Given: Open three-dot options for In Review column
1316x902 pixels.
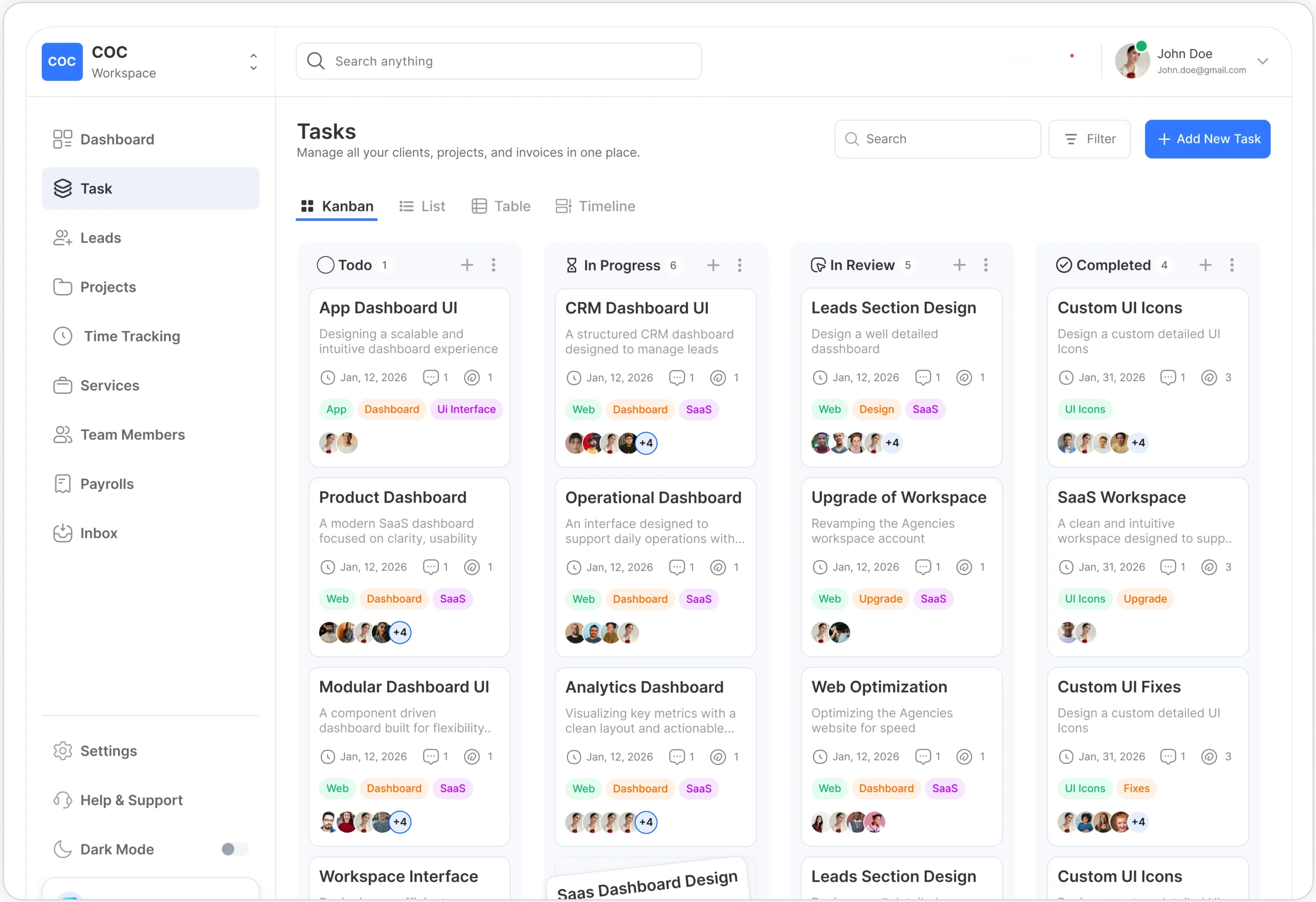Looking at the screenshot, I should 985,265.
